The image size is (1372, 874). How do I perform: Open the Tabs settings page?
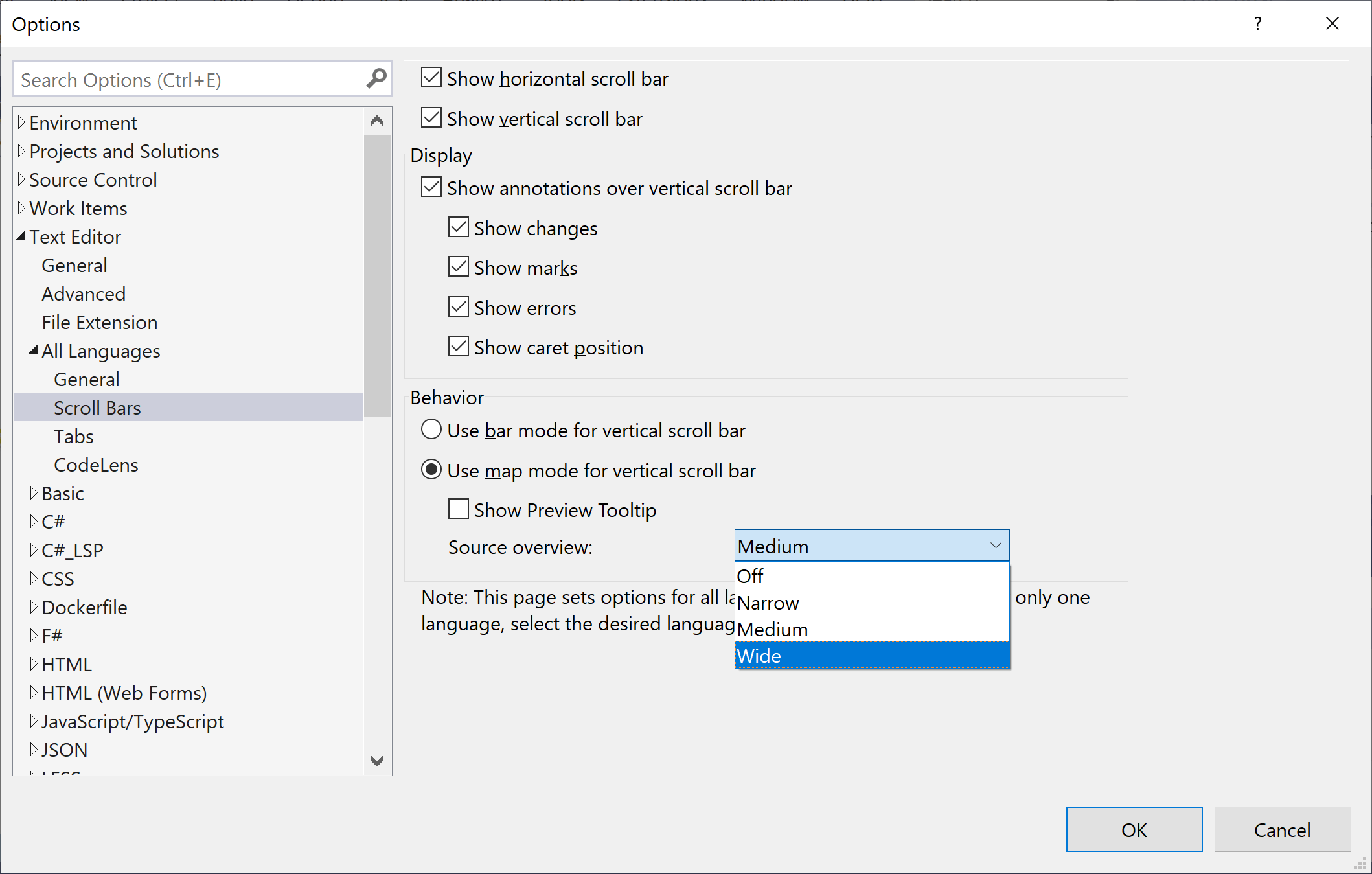(x=73, y=435)
